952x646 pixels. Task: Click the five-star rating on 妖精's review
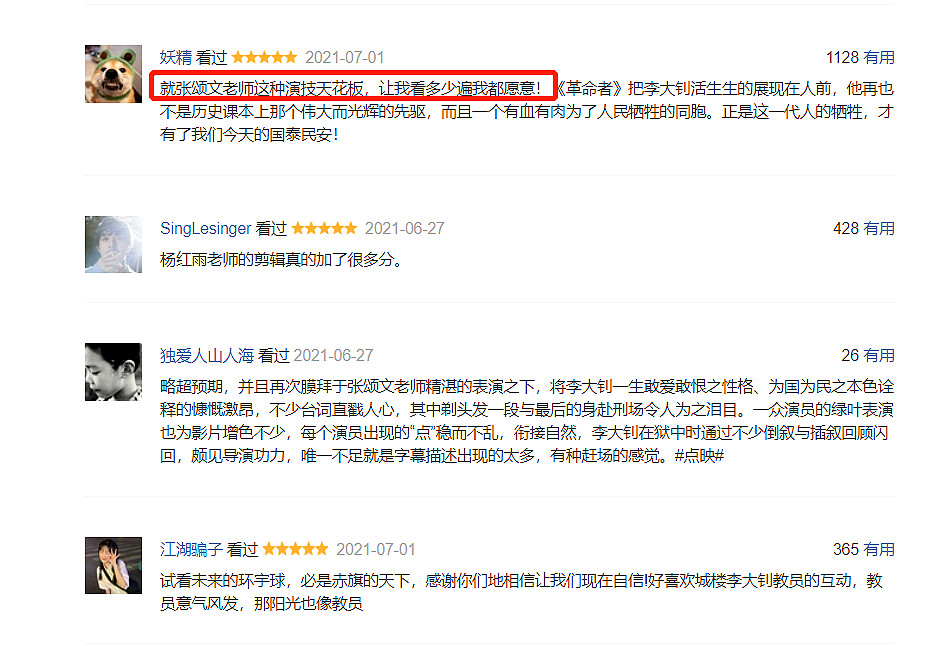click(265, 57)
